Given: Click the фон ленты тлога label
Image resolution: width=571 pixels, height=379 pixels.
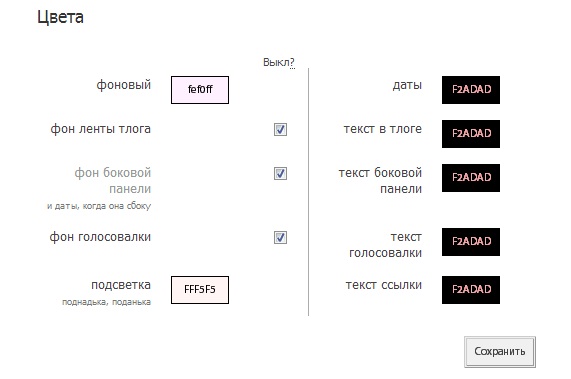Looking at the screenshot, I should coord(101,129).
